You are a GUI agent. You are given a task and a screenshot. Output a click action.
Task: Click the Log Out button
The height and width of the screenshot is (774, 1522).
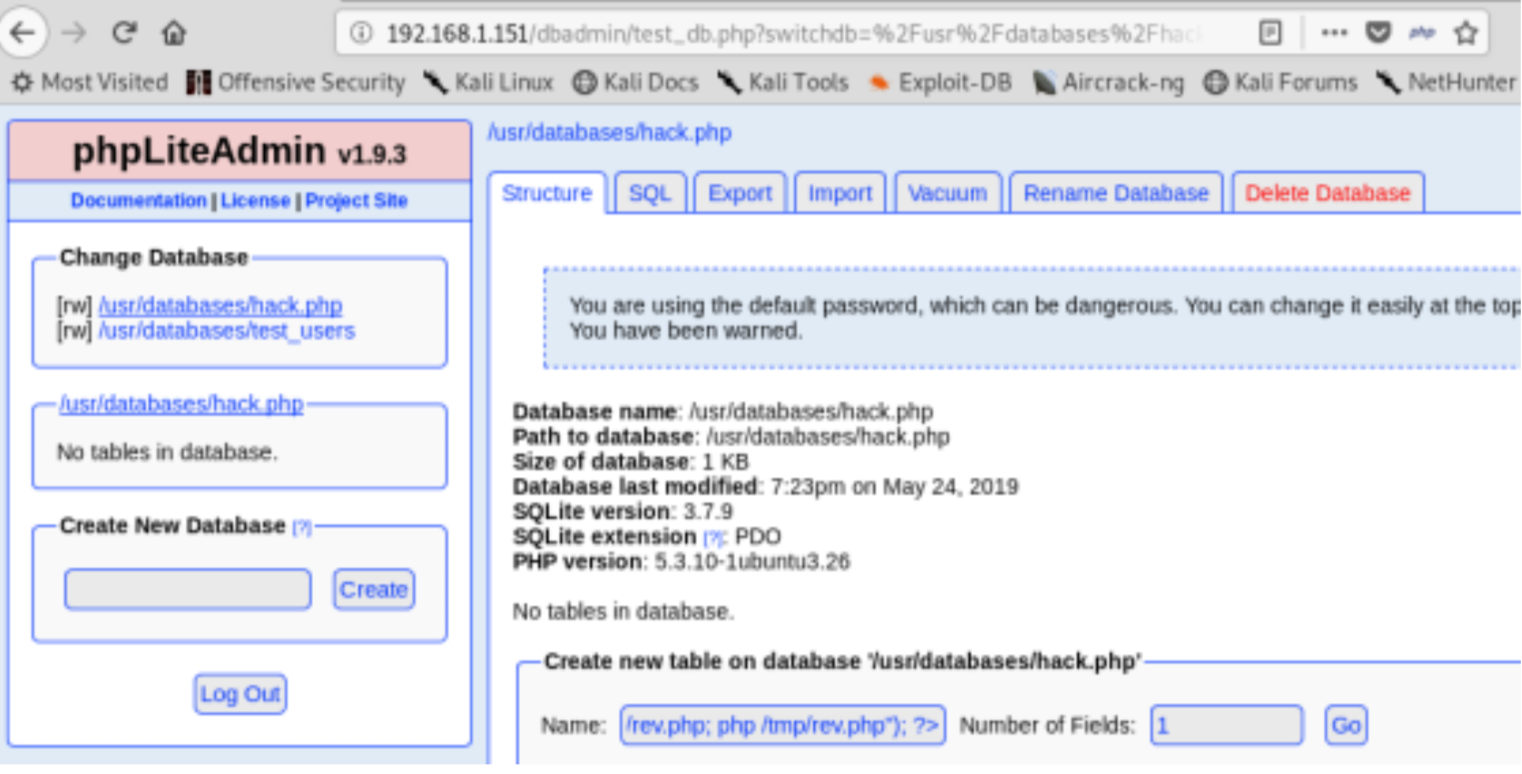coord(240,694)
